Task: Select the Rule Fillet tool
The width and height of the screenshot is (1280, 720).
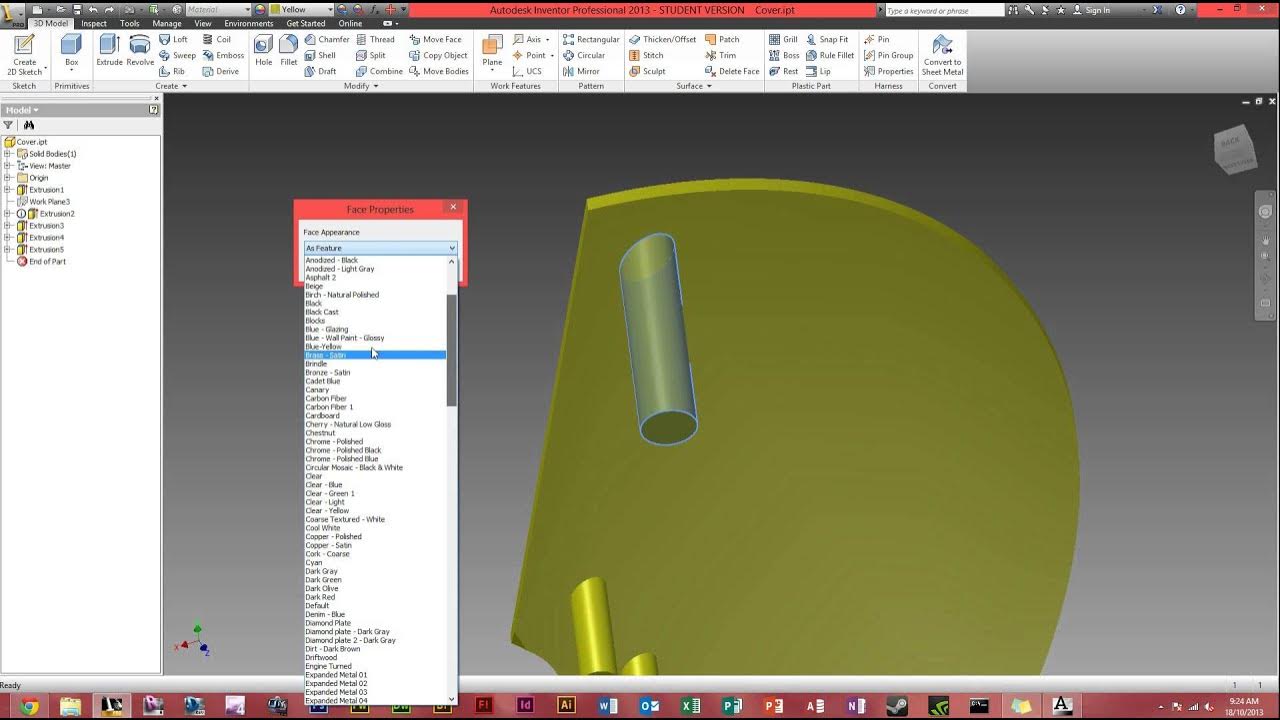Action: pyautogui.click(x=829, y=55)
